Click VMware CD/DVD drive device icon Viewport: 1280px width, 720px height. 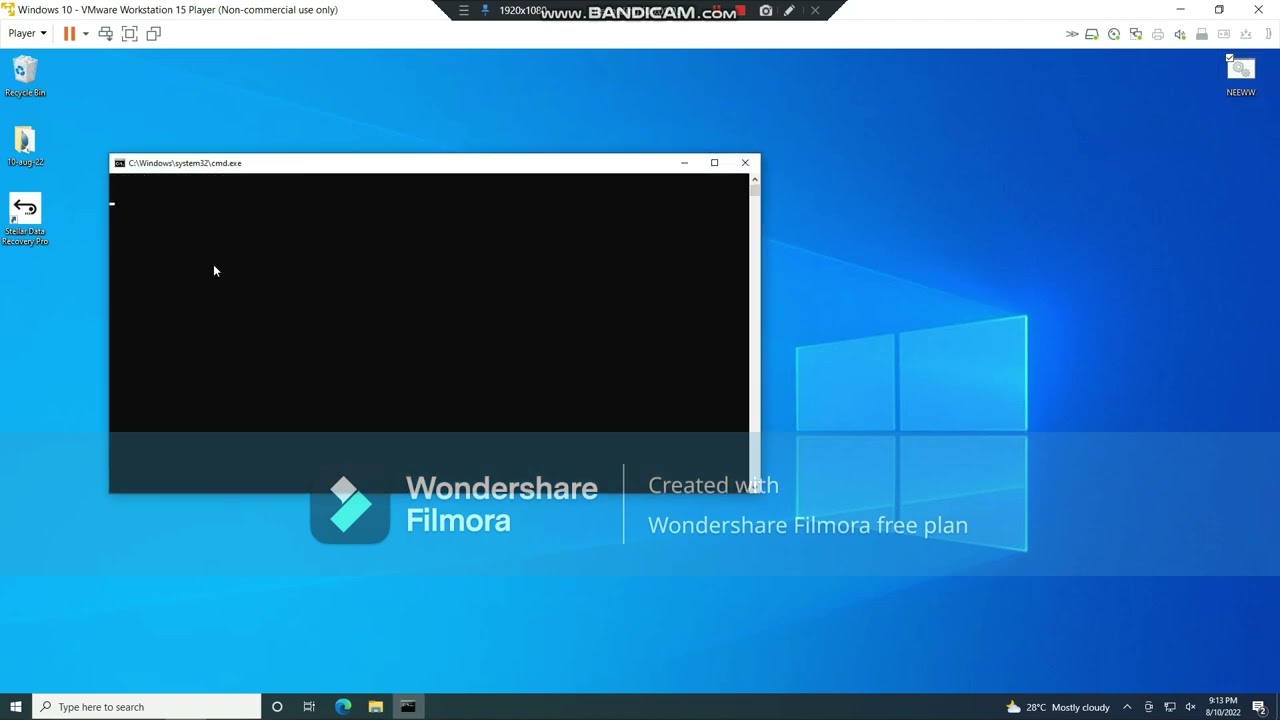[1114, 34]
